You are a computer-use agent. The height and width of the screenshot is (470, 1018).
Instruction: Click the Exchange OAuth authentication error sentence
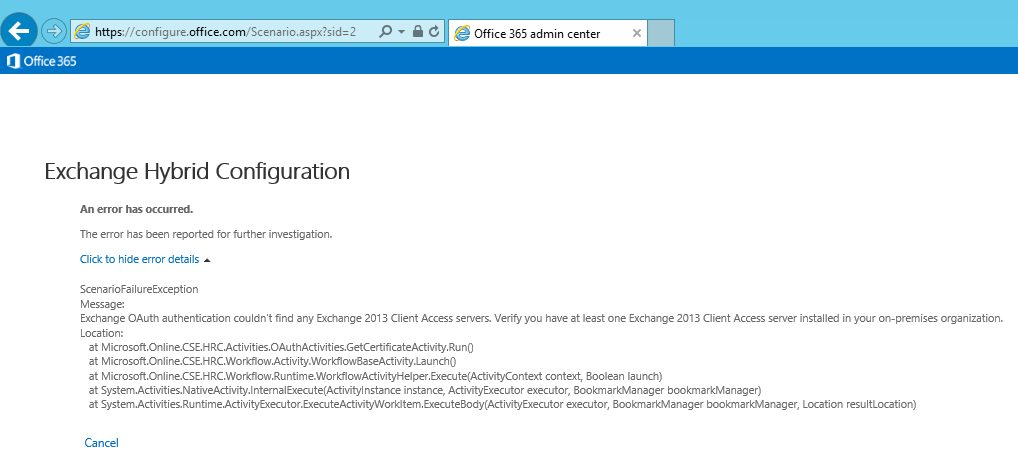(541, 318)
